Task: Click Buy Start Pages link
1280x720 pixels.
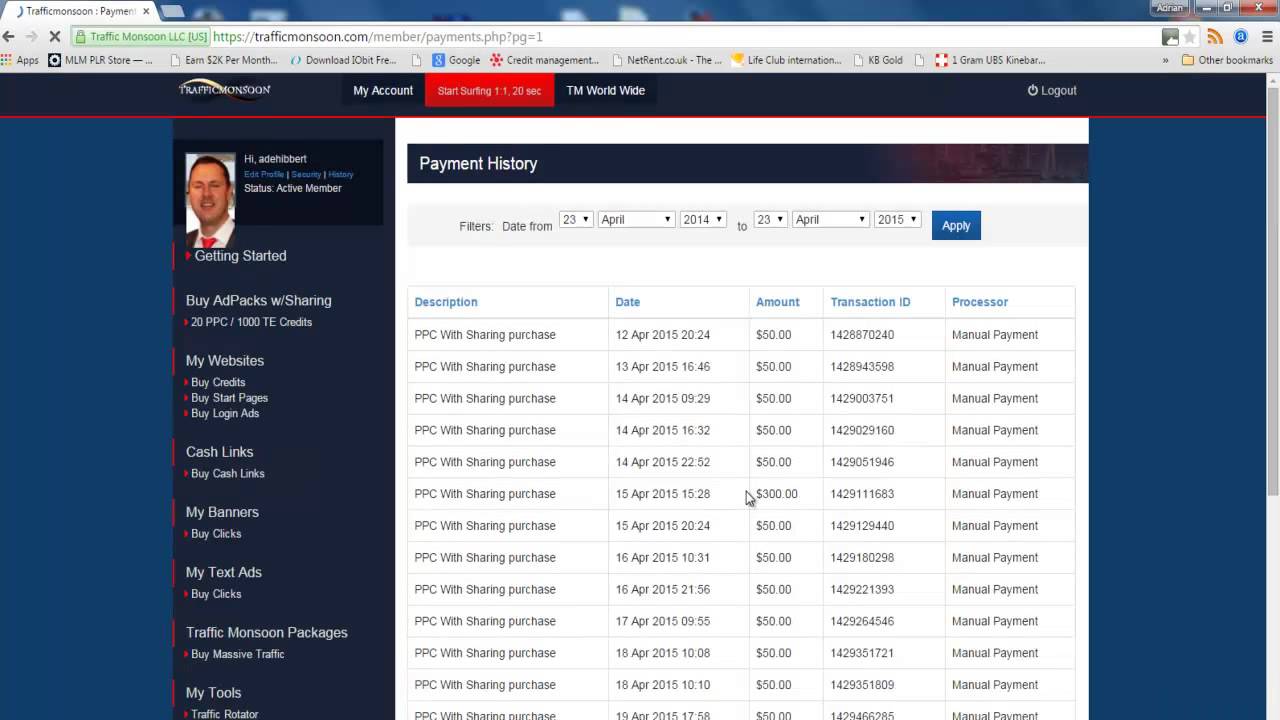Action: tap(229, 398)
